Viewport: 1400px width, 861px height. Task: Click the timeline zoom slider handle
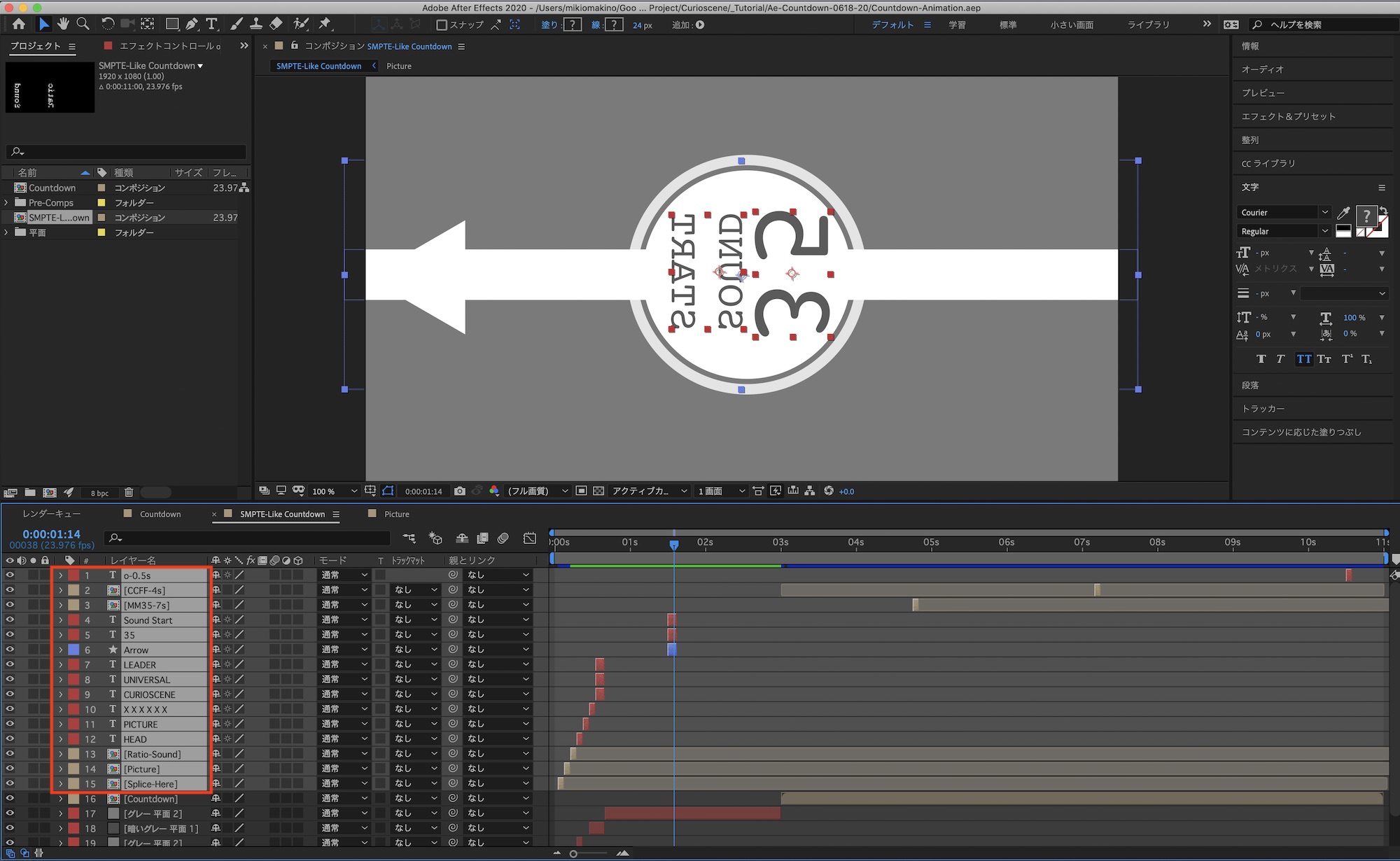pyautogui.click(x=573, y=853)
